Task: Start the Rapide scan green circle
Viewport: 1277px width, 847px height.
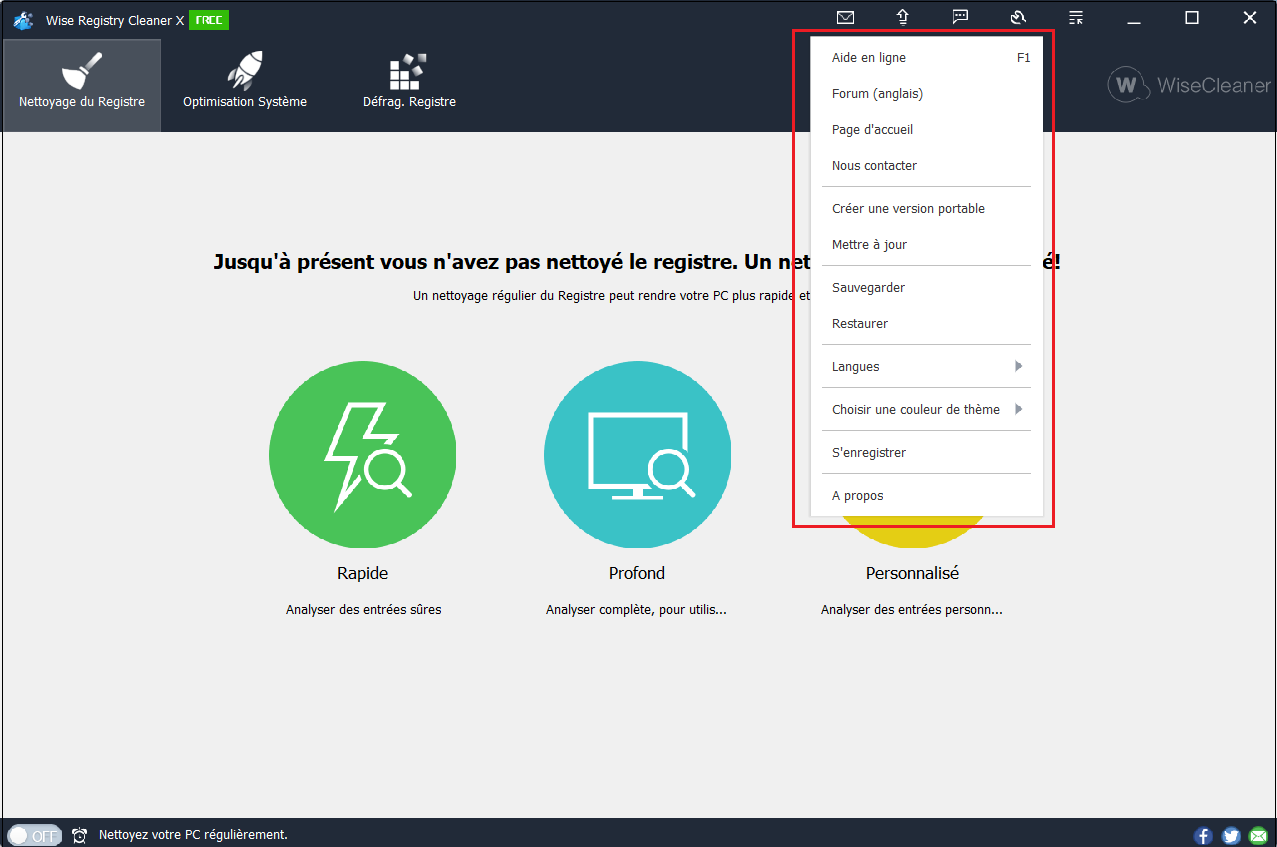Action: pos(362,455)
